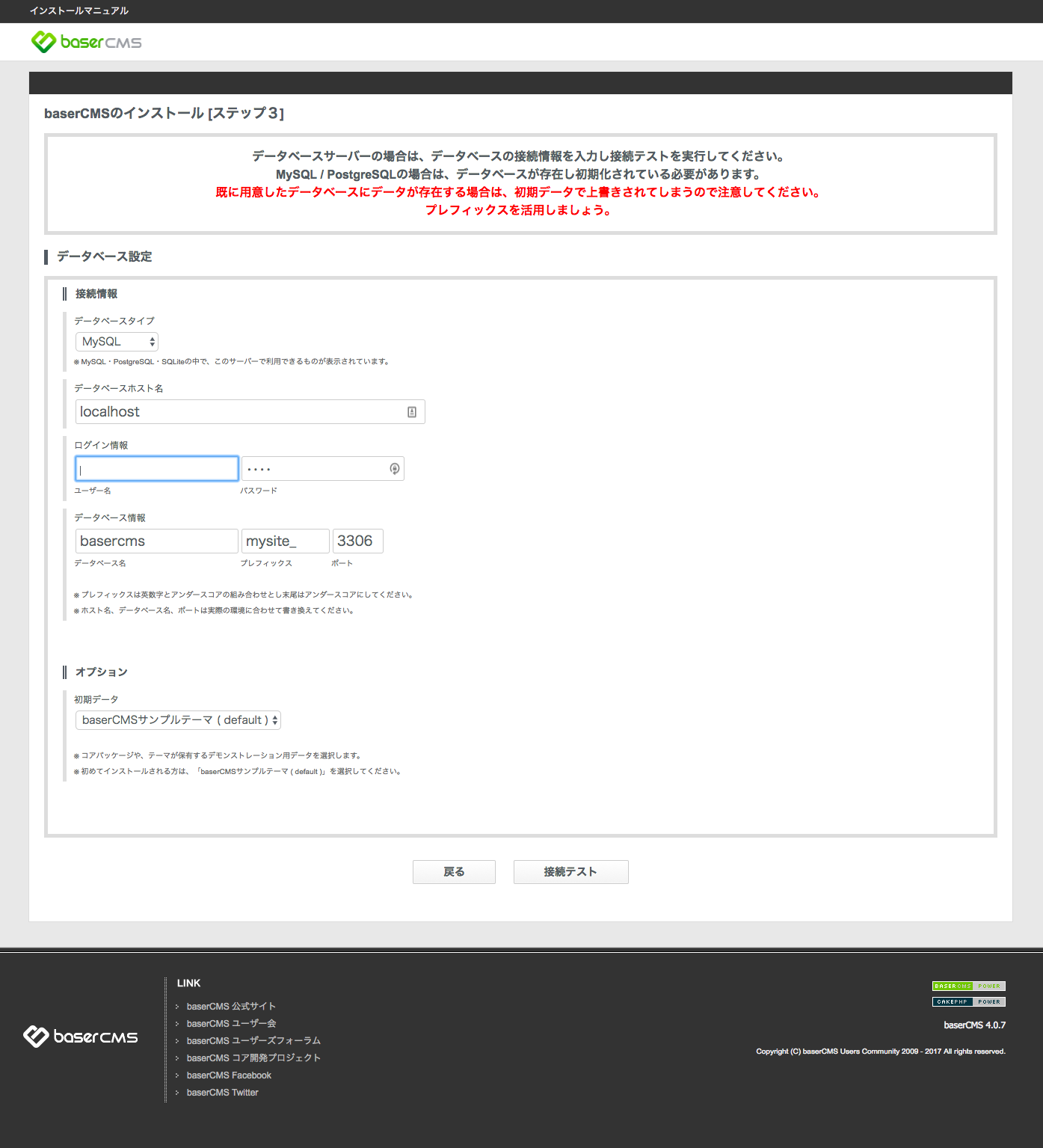Click the baserCMS logo in the header
The width and height of the screenshot is (1043, 1148).
(85, 42)
